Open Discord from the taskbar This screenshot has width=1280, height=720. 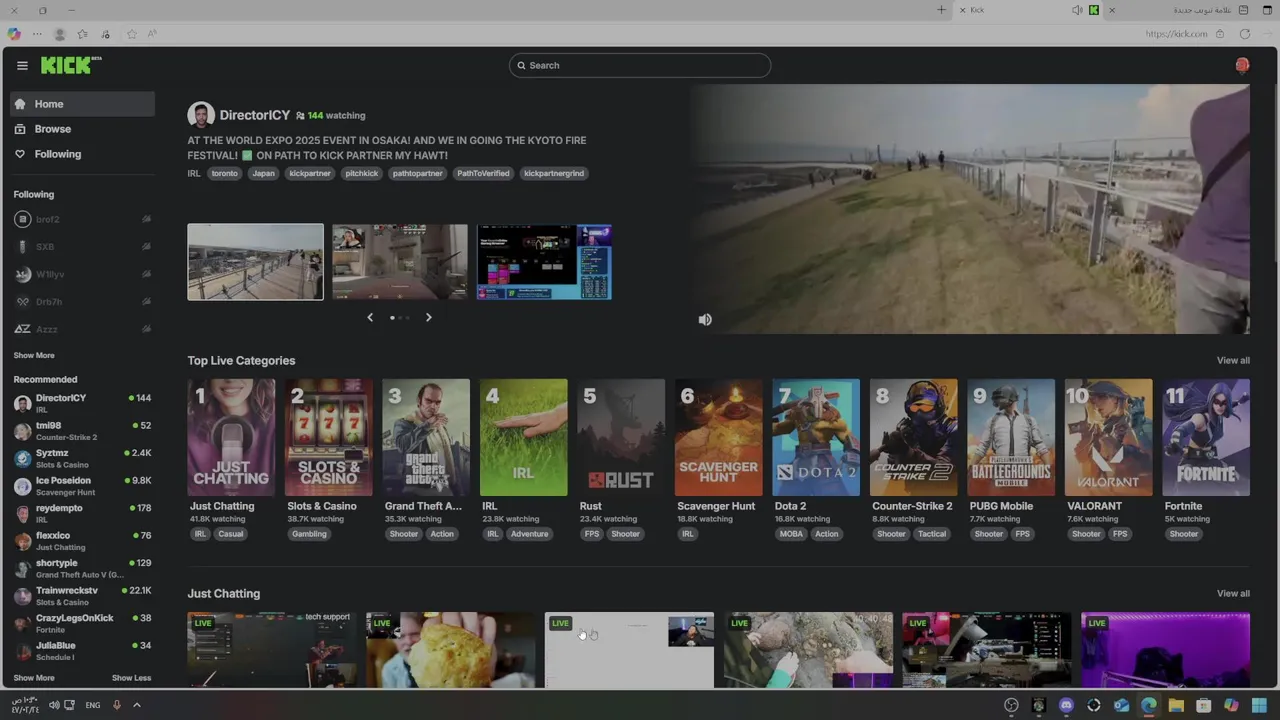tap(1066, 705)
